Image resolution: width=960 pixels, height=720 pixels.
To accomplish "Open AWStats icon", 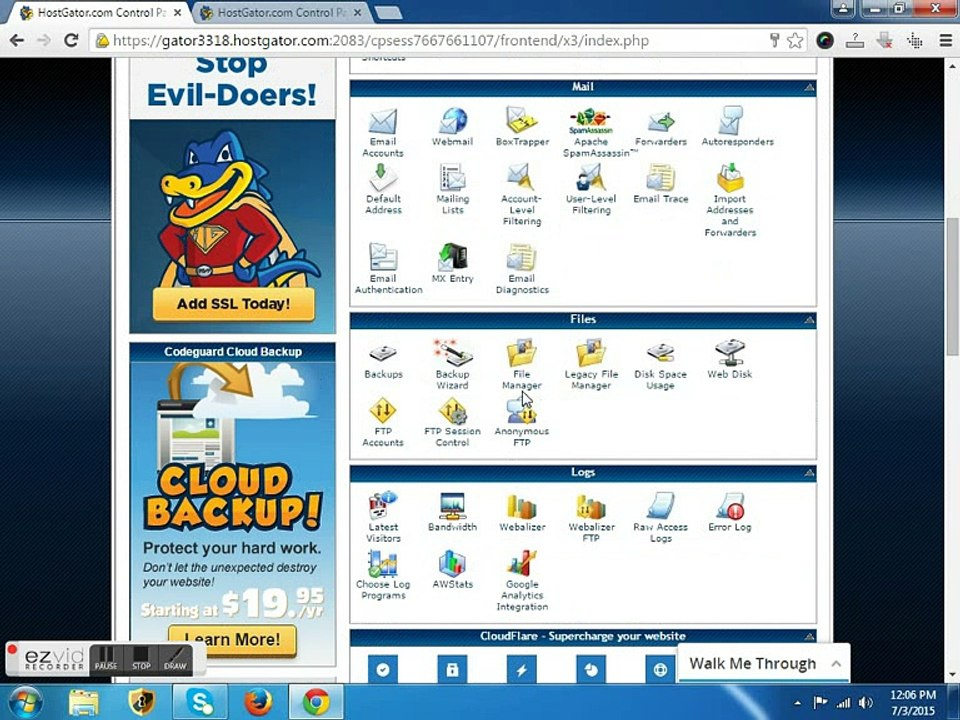I will tap(452, 570).
